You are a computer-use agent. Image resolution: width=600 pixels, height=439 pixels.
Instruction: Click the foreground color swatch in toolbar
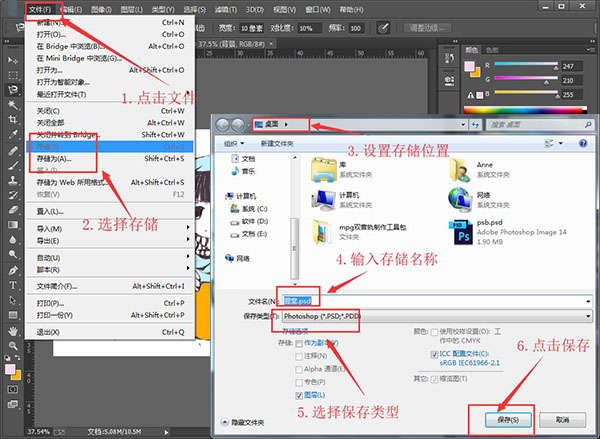pos(10,369)
